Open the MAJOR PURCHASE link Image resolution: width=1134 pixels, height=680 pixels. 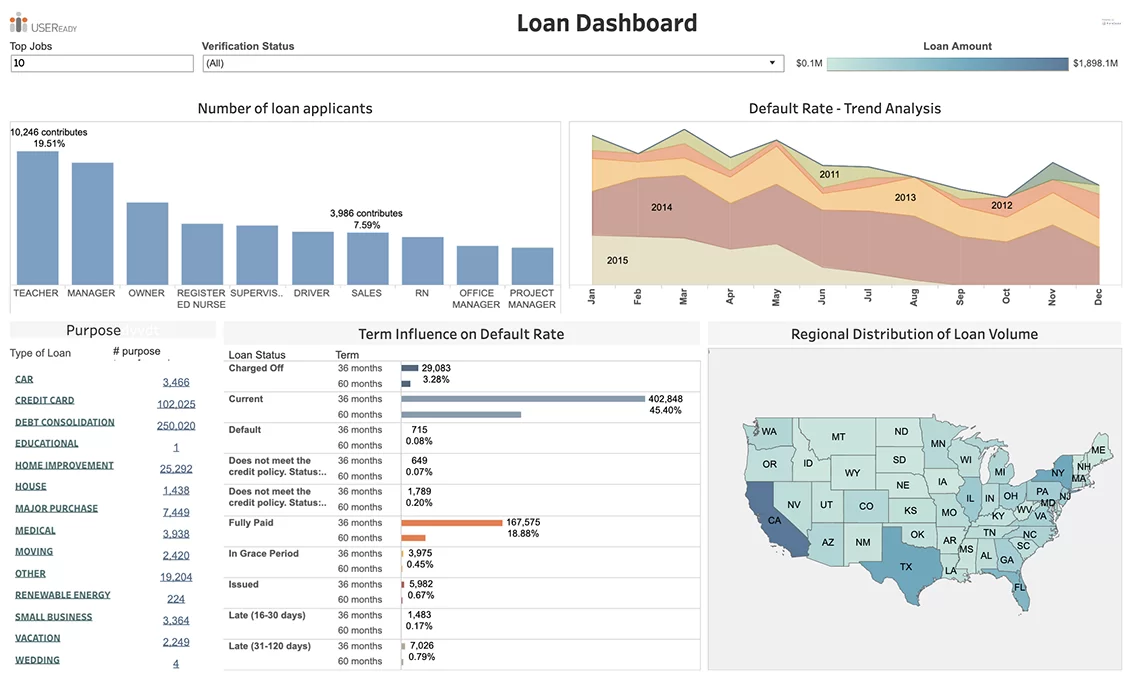tap(56, 509)
